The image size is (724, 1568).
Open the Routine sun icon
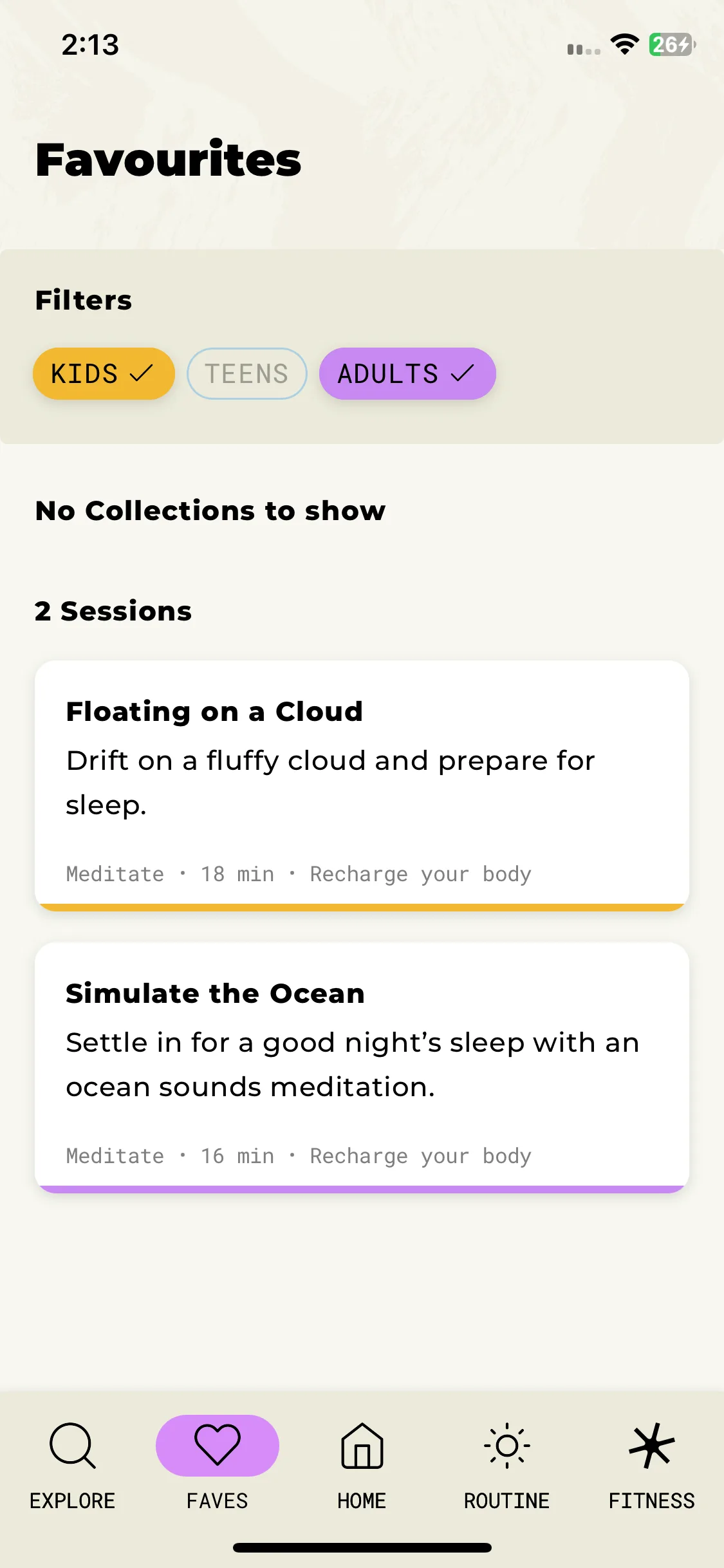(507, 1446)
